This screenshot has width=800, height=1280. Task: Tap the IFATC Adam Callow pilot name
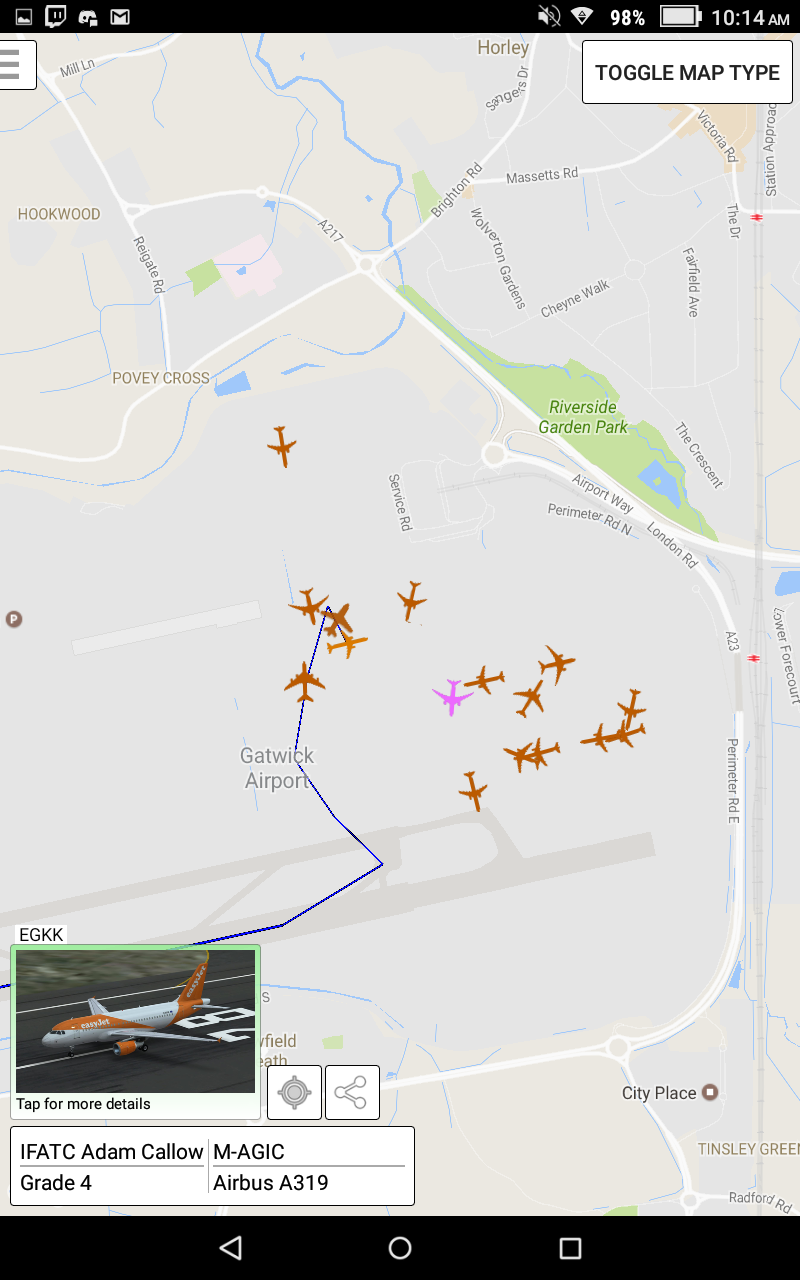(x=112, y=1152)
